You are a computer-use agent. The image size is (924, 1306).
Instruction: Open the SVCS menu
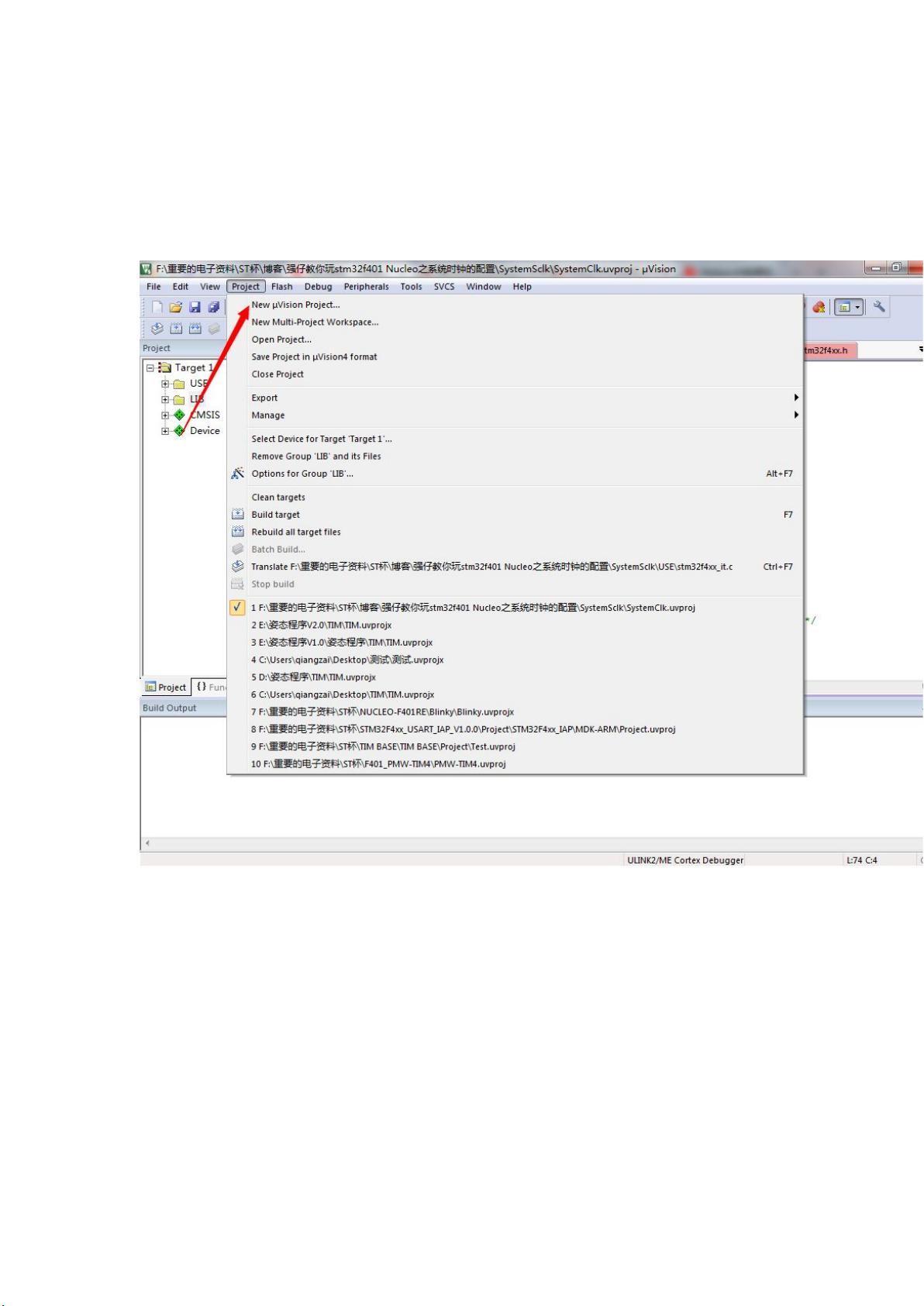444,287
